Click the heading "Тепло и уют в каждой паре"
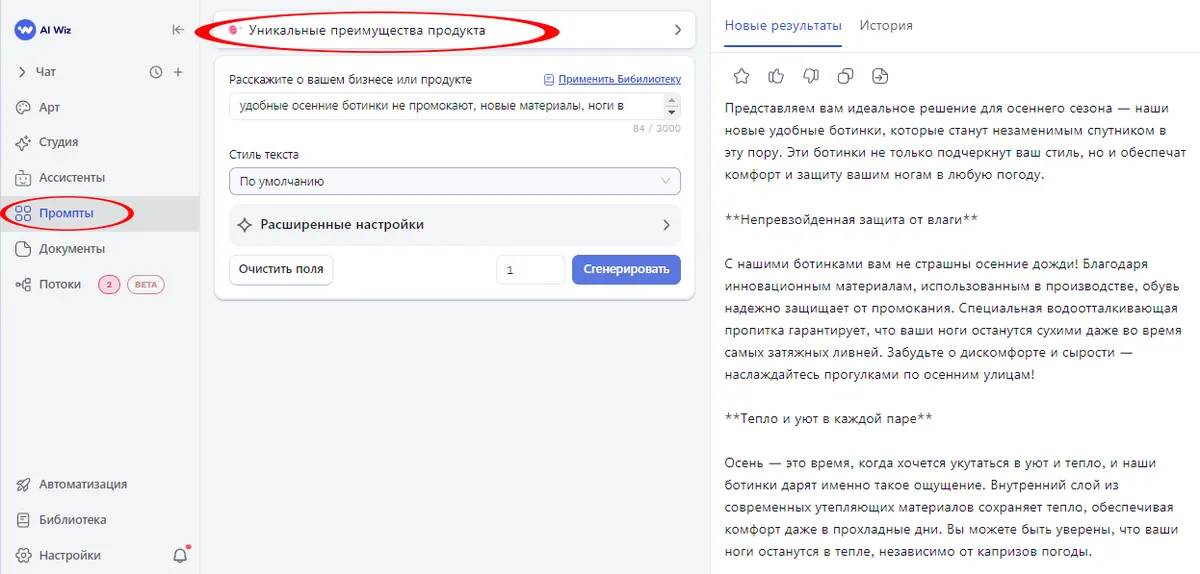 (826, 419)
